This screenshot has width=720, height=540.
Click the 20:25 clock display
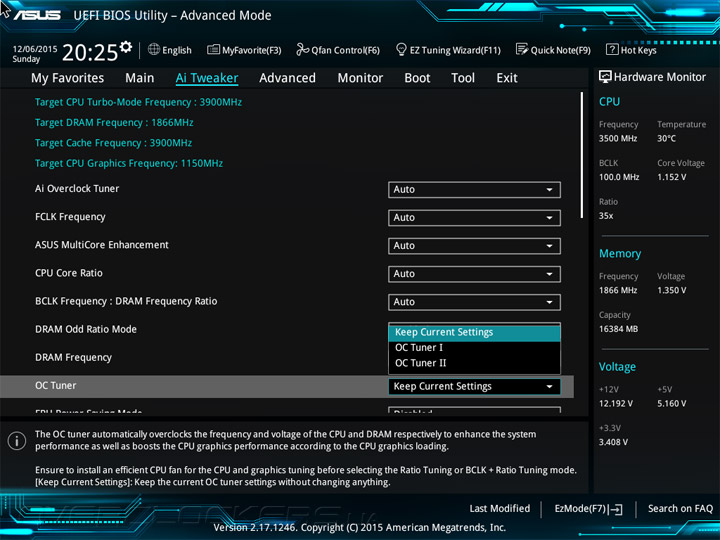[x=90, y=52]
